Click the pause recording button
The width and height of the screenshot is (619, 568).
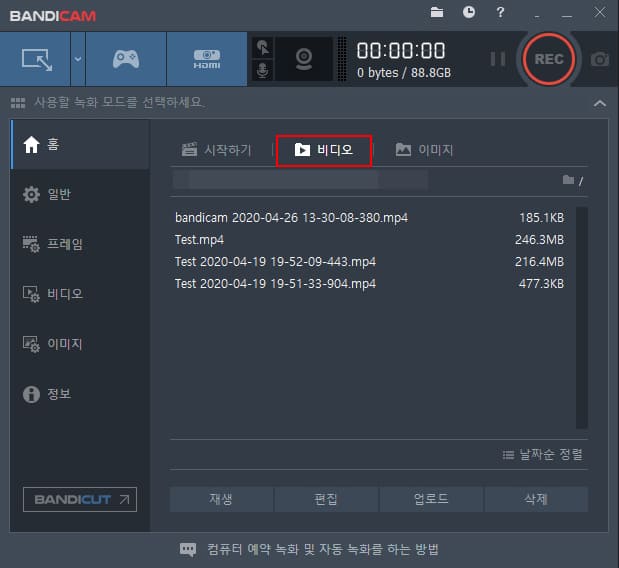pyautogui.click(x=497, y=59)
